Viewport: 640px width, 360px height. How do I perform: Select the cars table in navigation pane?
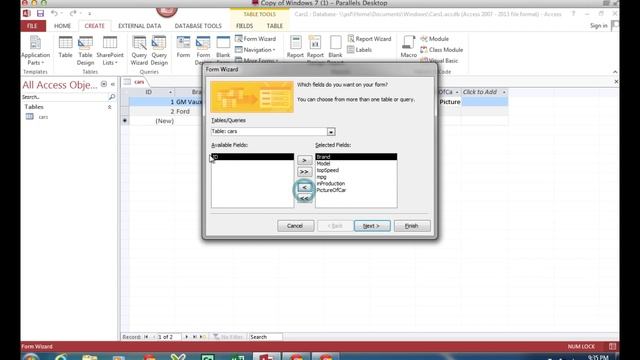[43, 117]
